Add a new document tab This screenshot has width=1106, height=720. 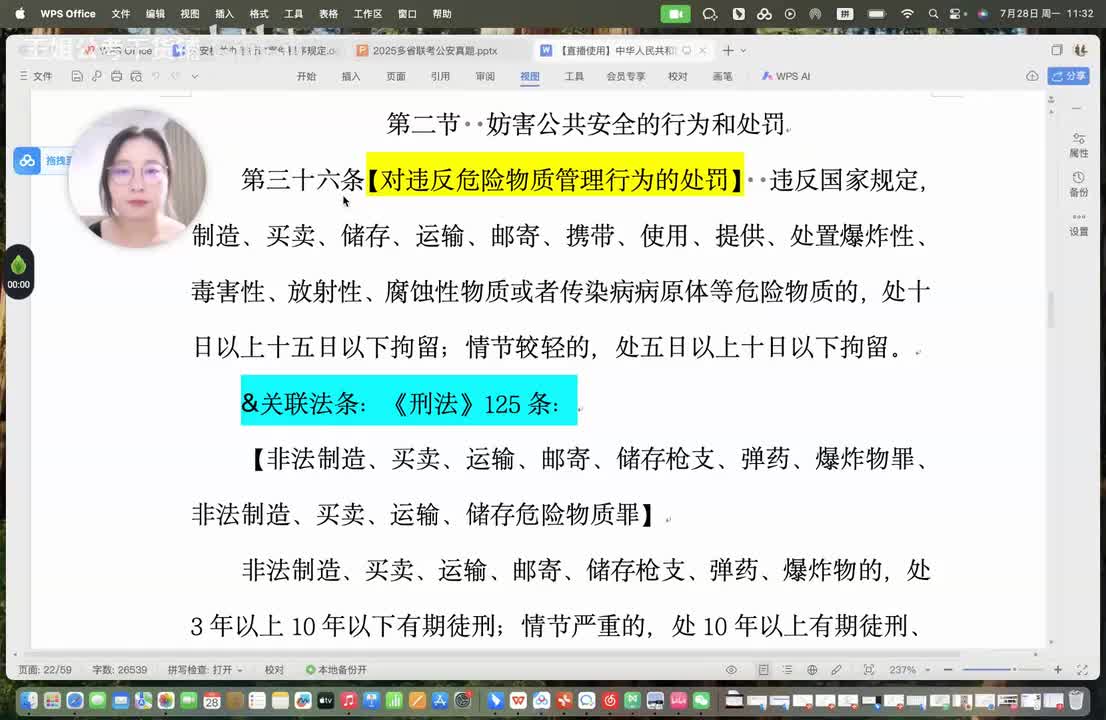(727, 51)
